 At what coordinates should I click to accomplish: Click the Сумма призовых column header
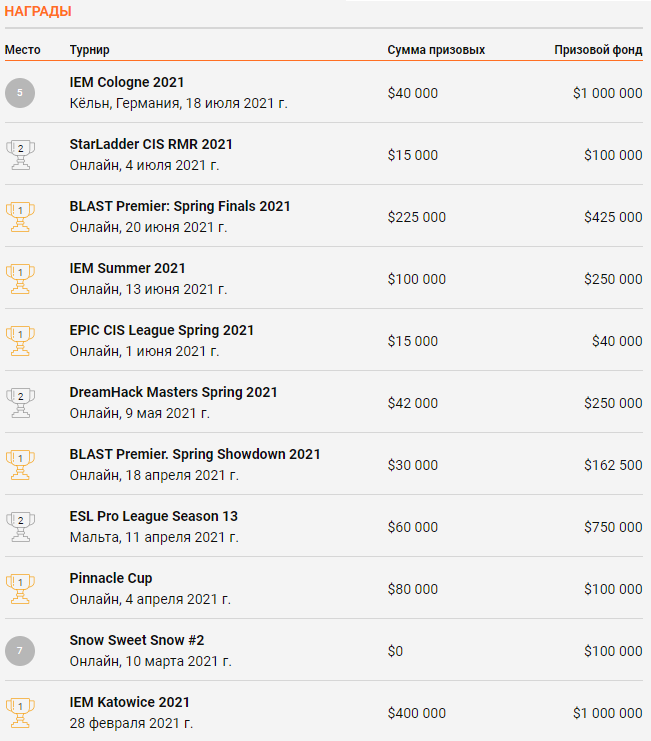436,49
